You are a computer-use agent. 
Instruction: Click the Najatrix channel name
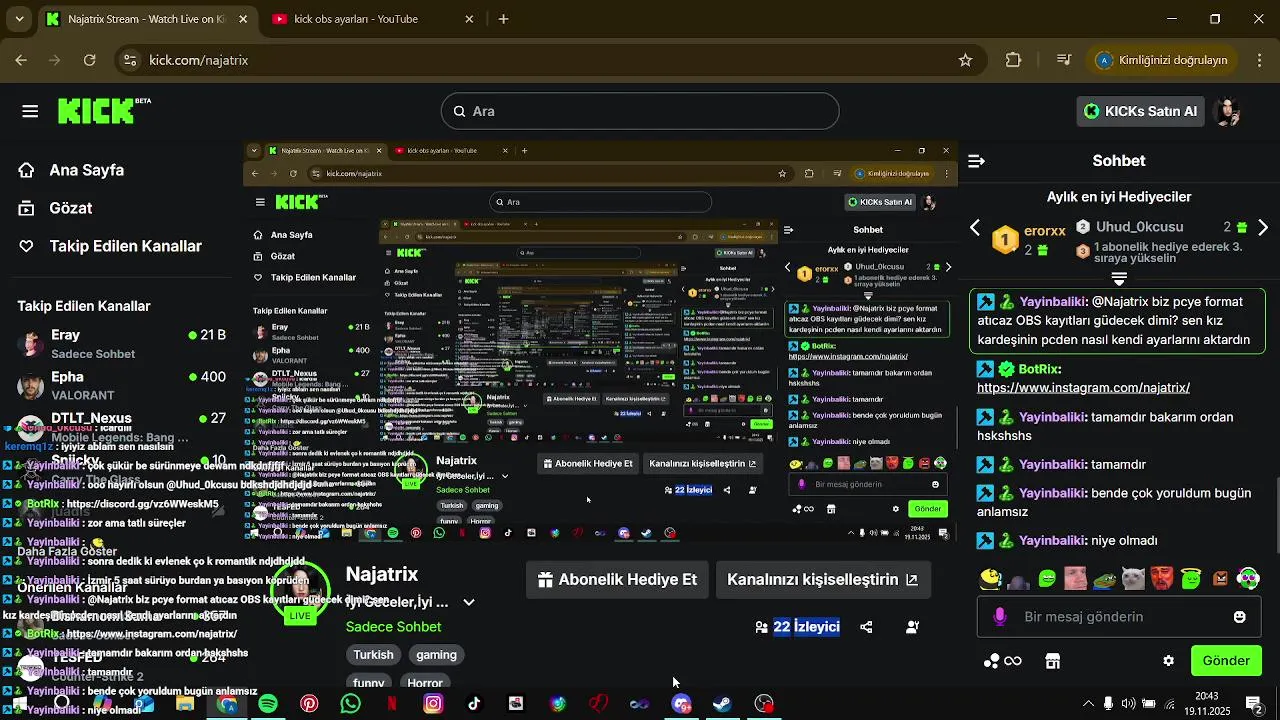pos(382,575)
